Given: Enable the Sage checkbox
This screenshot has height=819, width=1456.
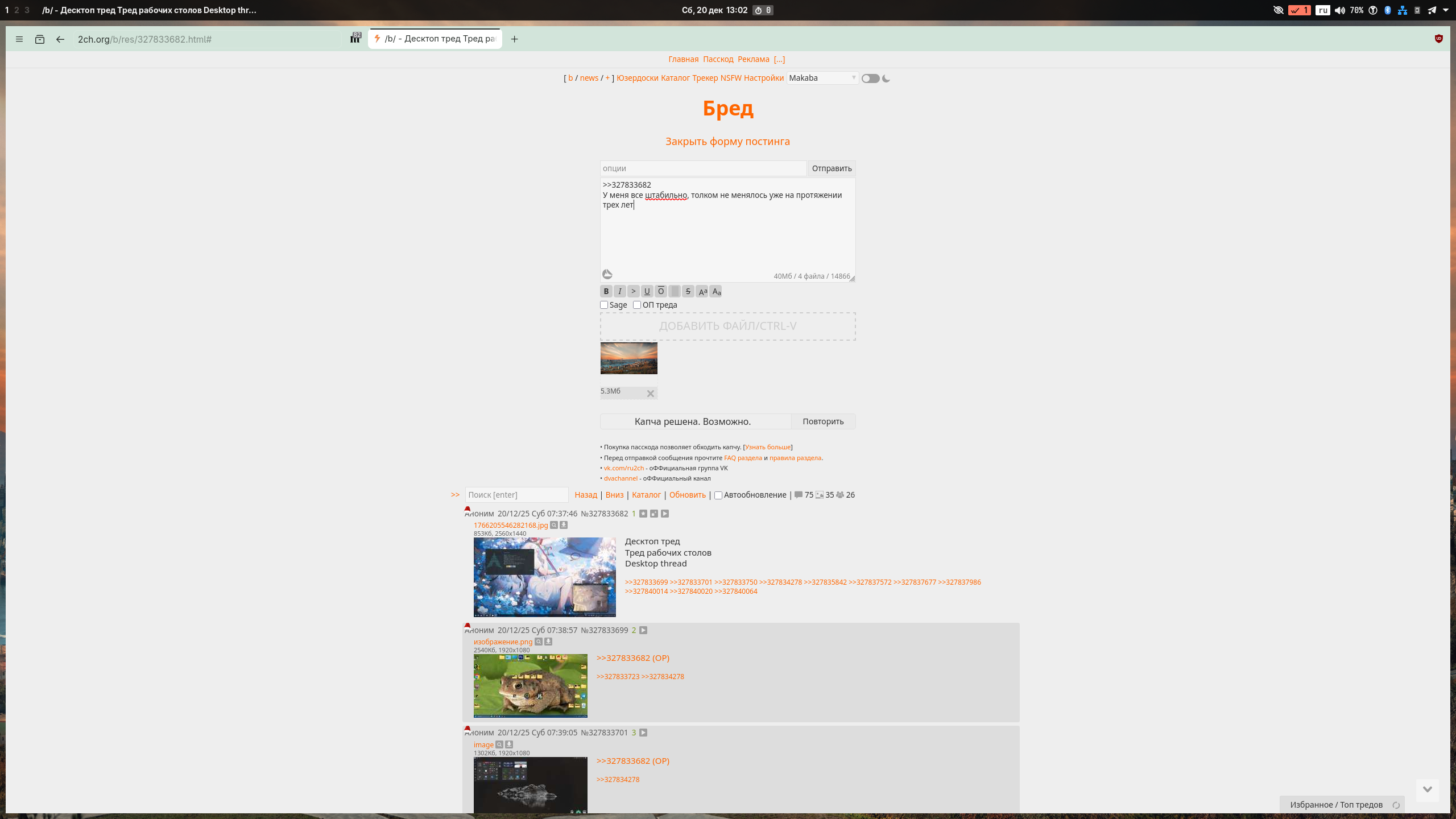Looking at the screenshot, I should [x=604, y=305].
